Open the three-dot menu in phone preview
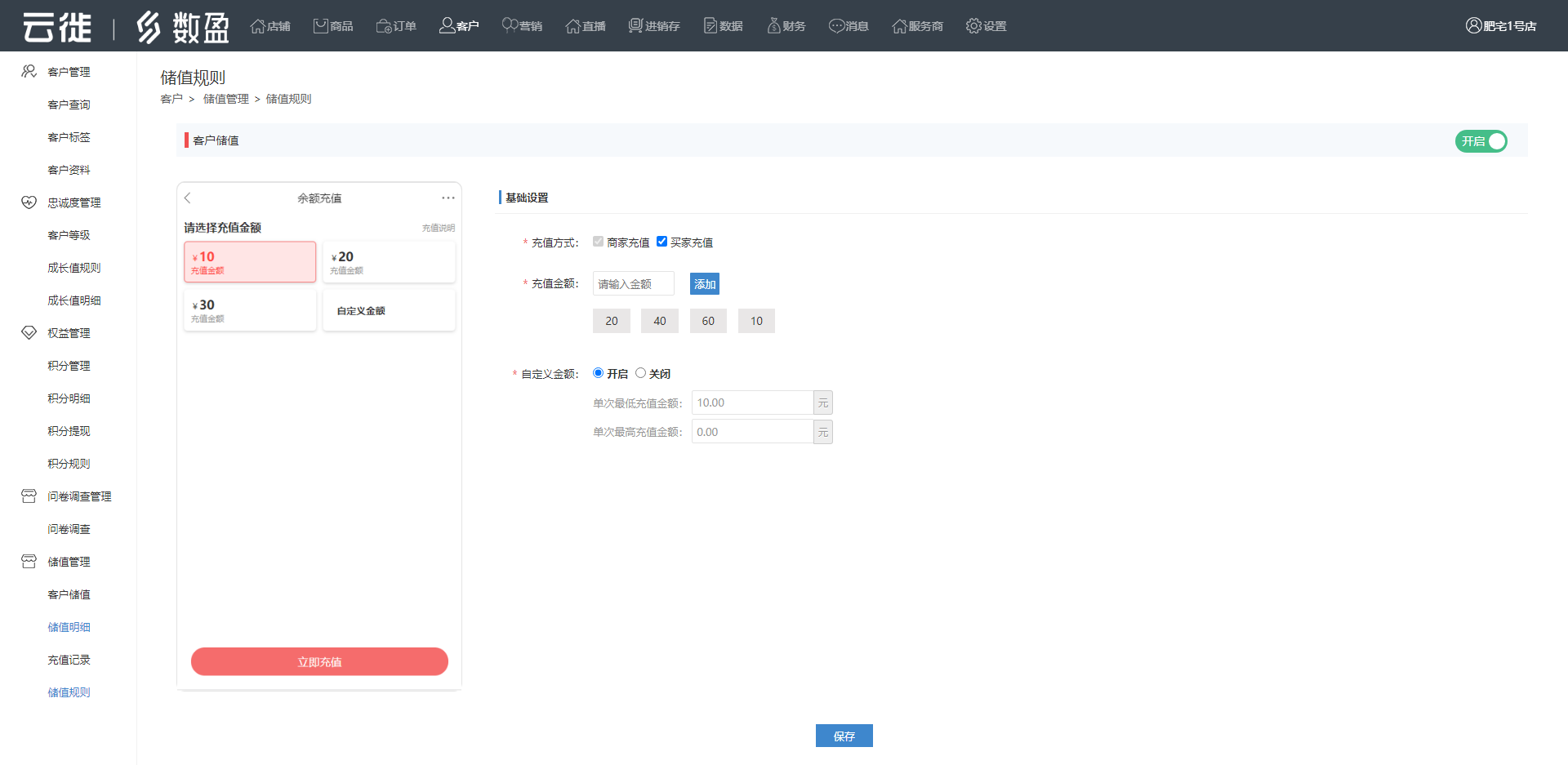The height and width of the screenshot is (765, 1568). [448, 198]
